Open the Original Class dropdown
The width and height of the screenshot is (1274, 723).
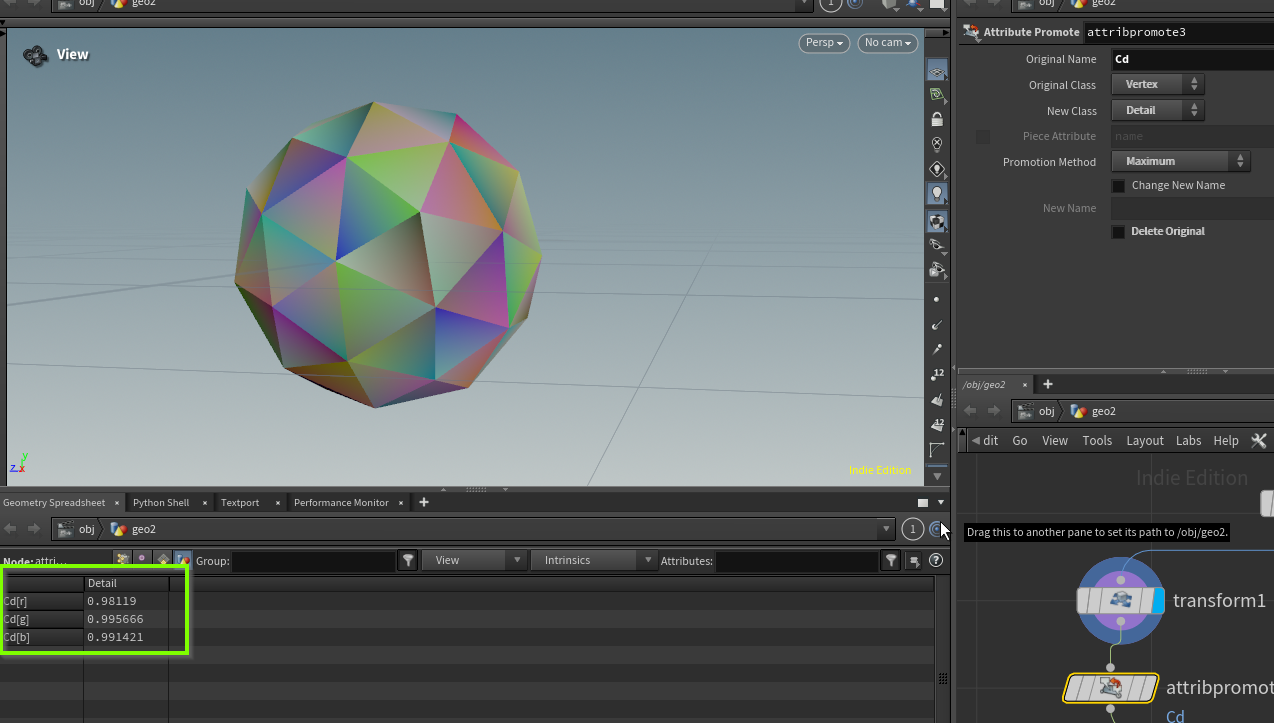point(1157,85)
